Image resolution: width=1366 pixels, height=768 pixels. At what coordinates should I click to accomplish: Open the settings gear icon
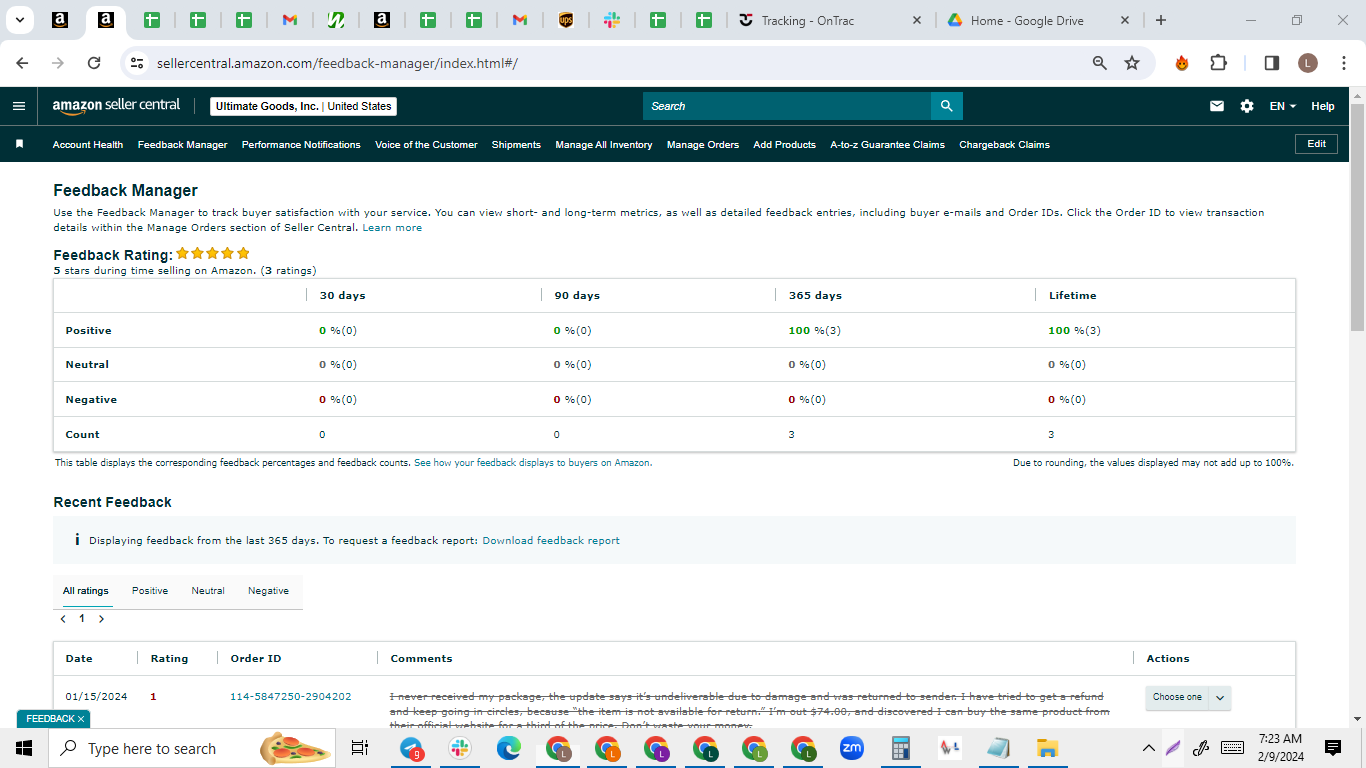[x=1247, y=106]
